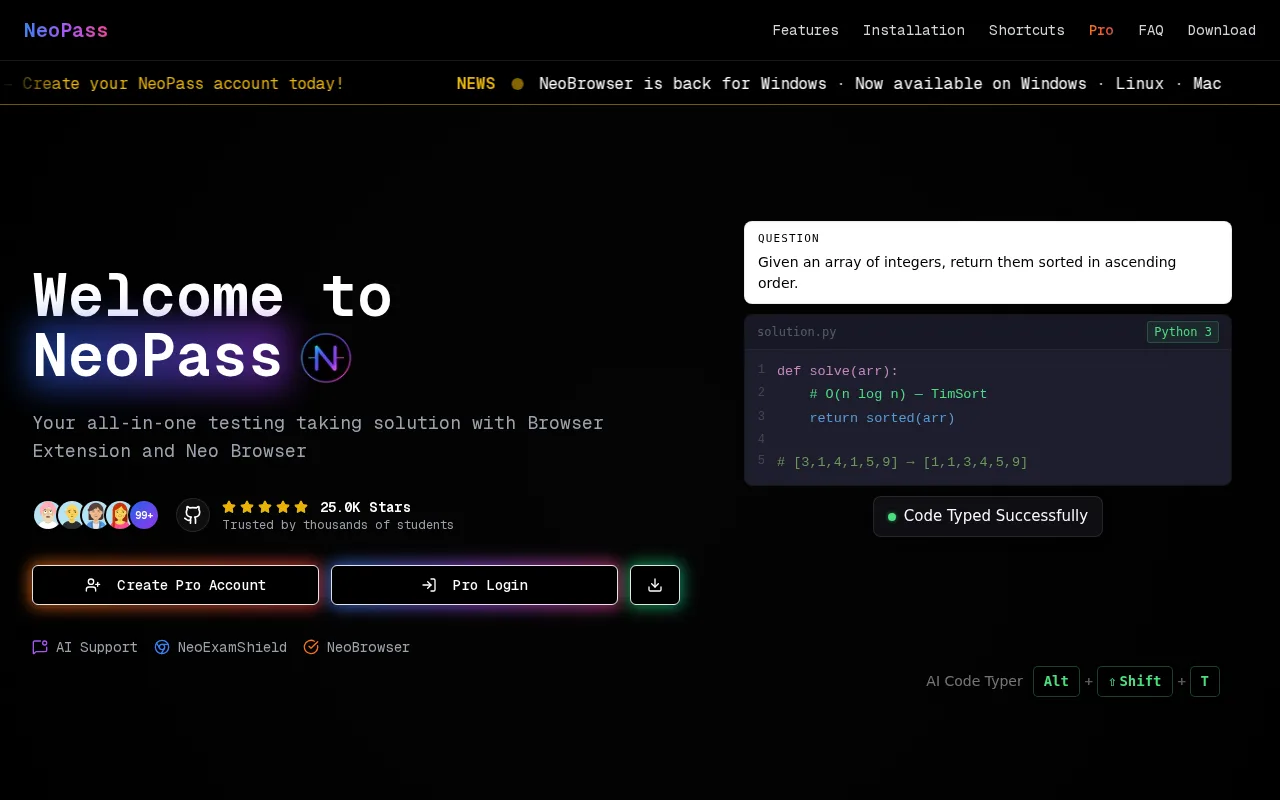Viewport: 1280px width, 800px height.
Task: Click 'Trusted by thousands of students' text
Action: [338, 525]
